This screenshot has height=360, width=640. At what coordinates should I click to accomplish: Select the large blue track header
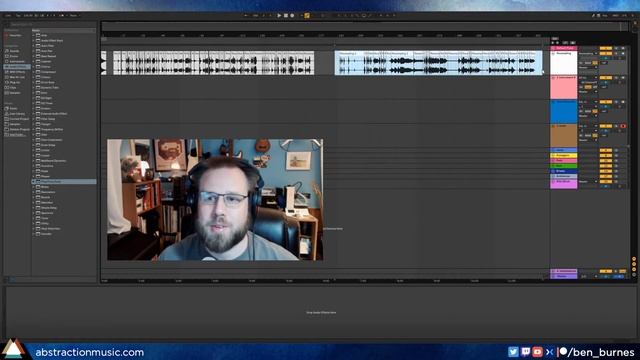tap(564, 111)
